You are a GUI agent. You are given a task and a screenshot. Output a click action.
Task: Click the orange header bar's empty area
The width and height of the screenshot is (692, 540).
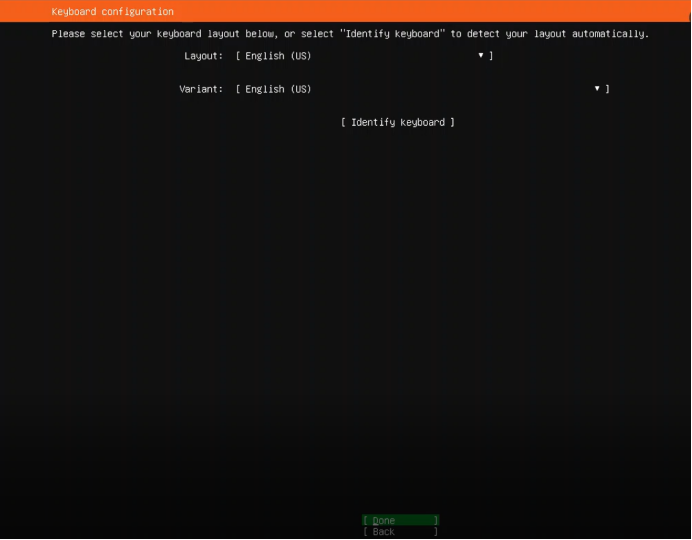[450, 12]
